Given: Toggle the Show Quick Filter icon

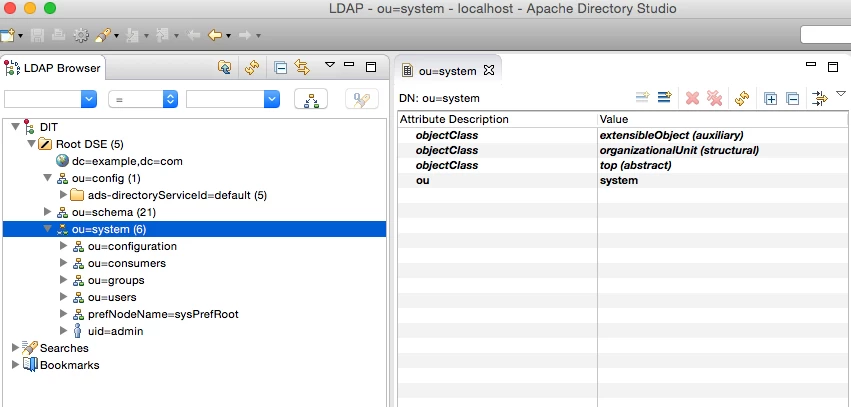Looking at the screenshot, I should tap(820, 98).
